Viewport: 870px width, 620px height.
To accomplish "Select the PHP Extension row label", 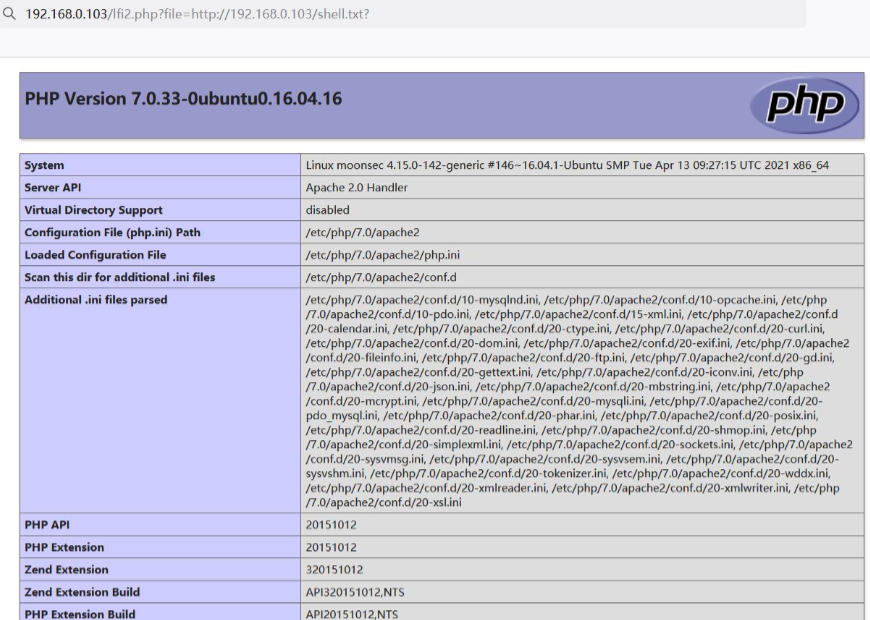I will [64, 547].
